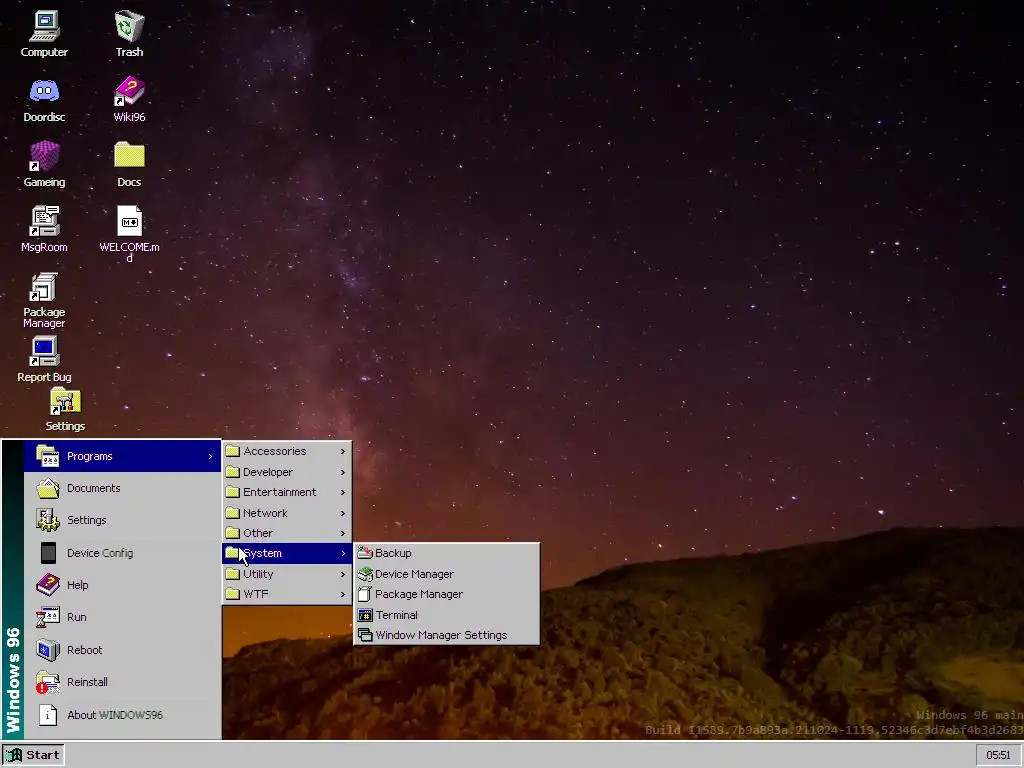Select the Other folder label in Programs
This screenshot has height=768, width=1024.
258,533
